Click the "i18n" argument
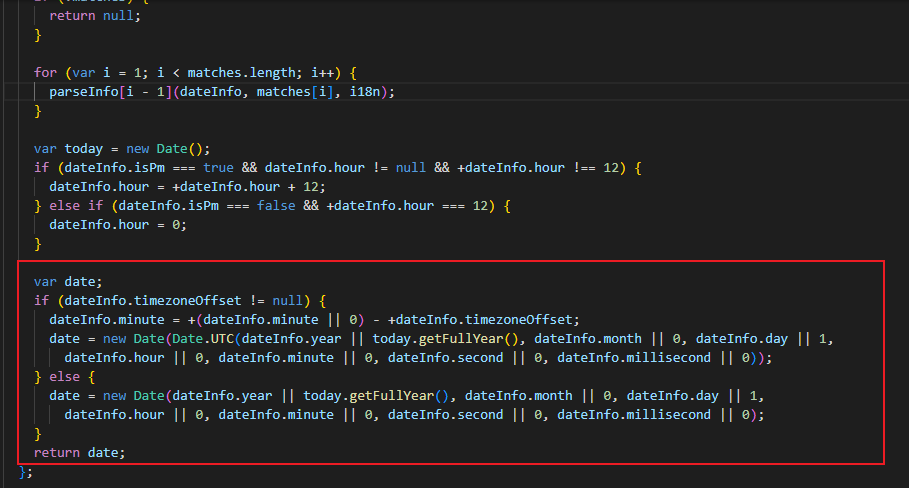 click(365, 92)
